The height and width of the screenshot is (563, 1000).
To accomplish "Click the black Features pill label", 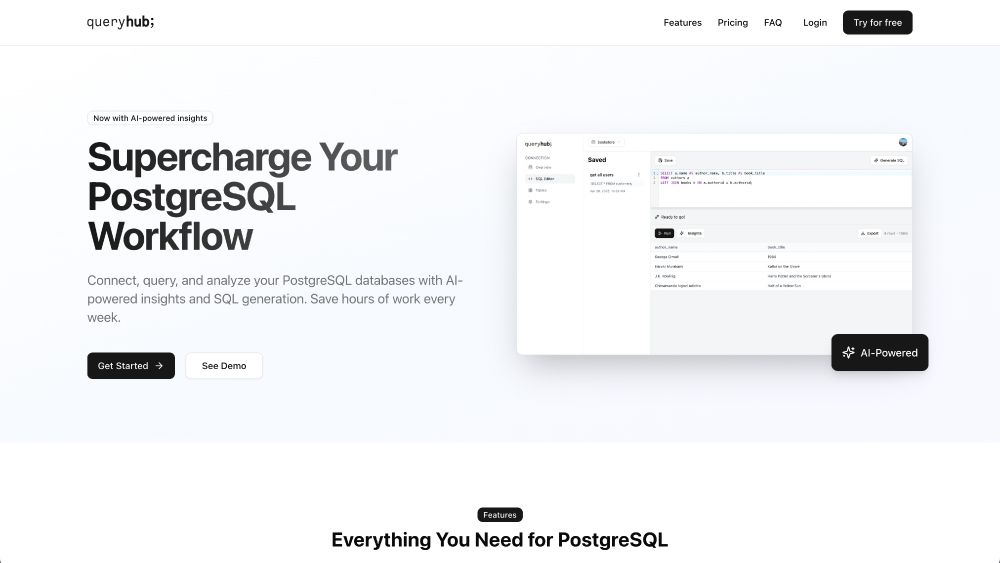I will pos(500,515).
